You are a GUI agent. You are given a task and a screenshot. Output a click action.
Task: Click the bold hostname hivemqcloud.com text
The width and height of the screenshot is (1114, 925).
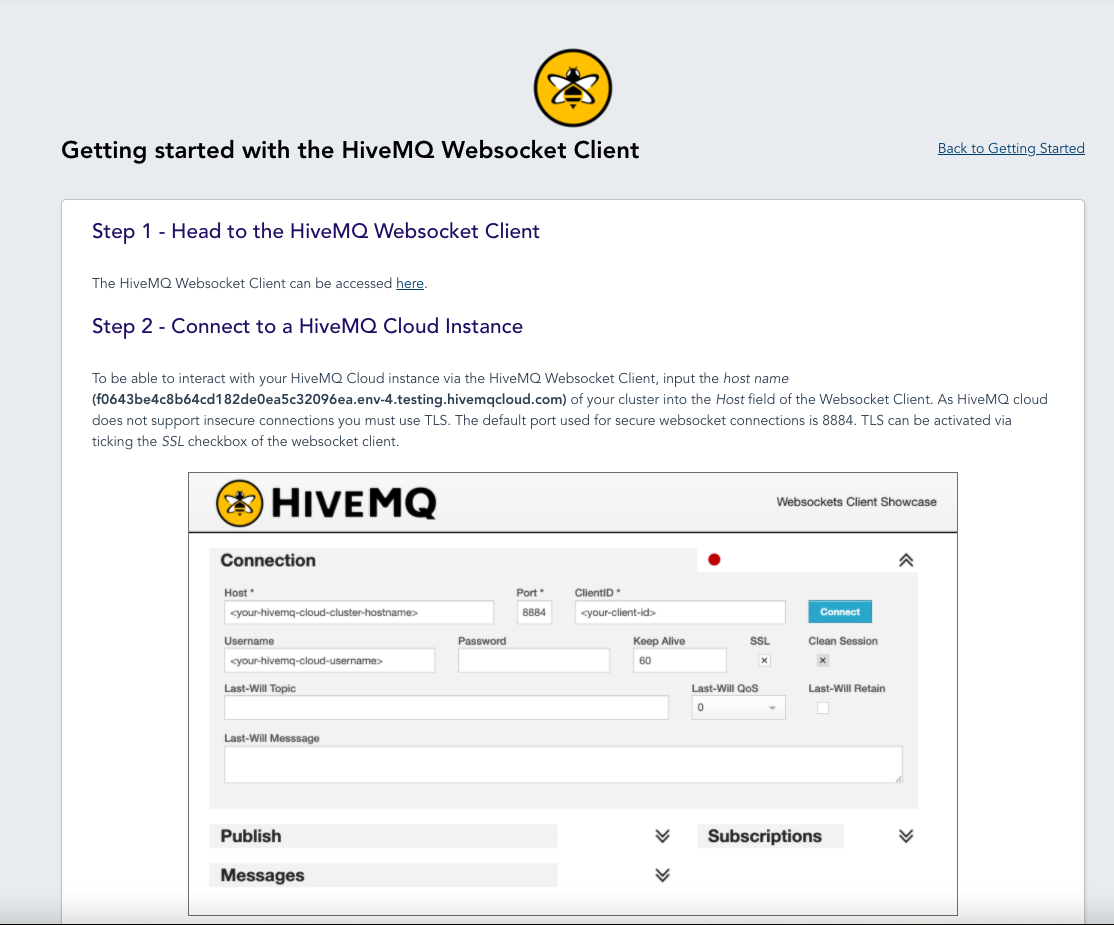click(x=330, y=399)
